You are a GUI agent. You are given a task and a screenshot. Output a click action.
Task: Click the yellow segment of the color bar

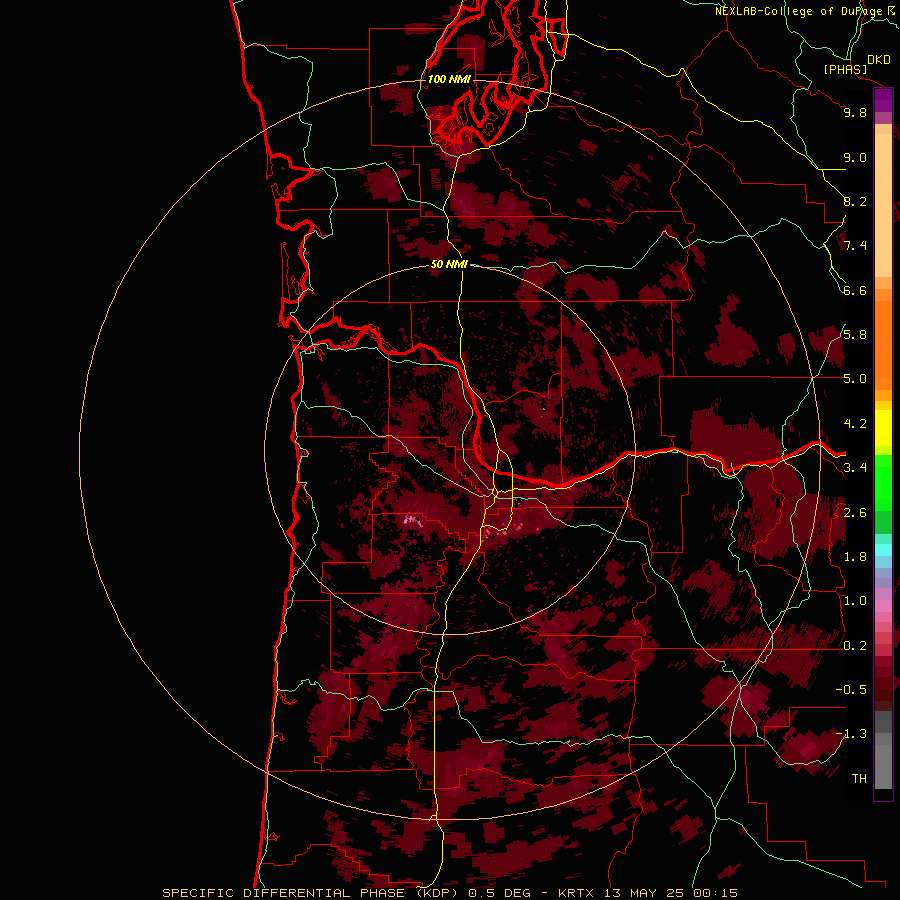883,428
